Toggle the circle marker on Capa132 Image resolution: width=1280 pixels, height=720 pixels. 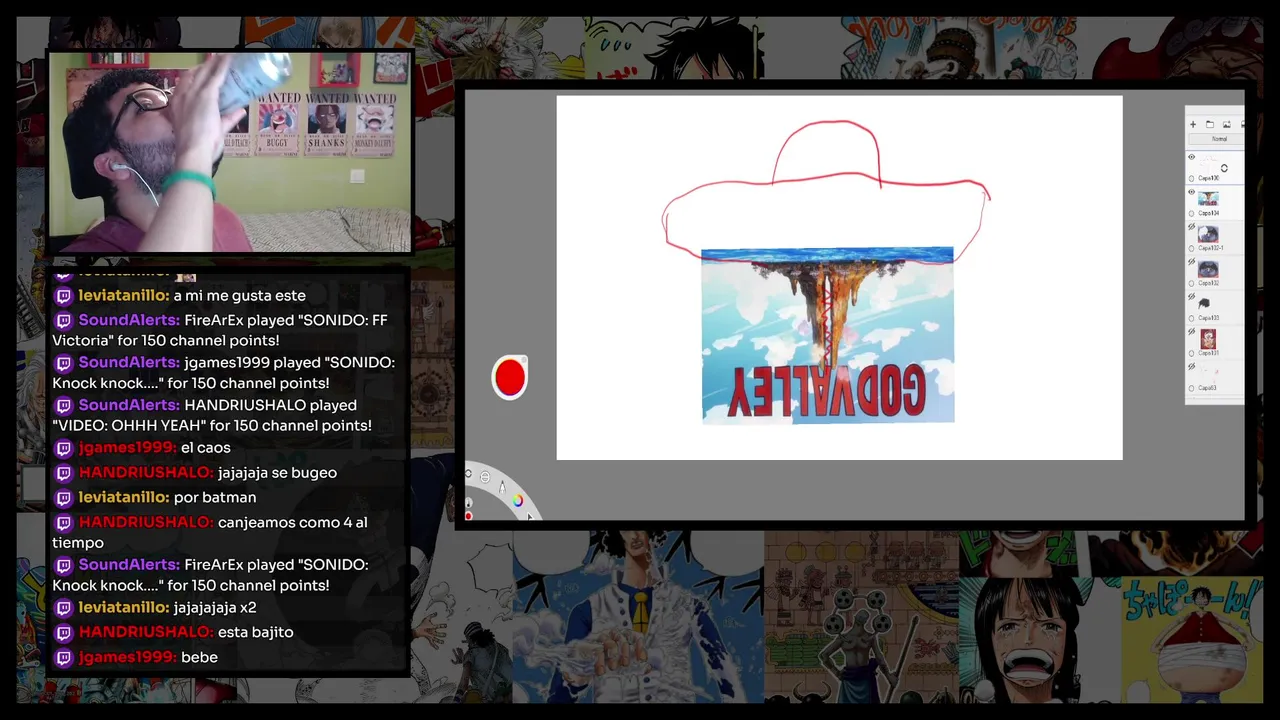click(x=1191, y=283)
